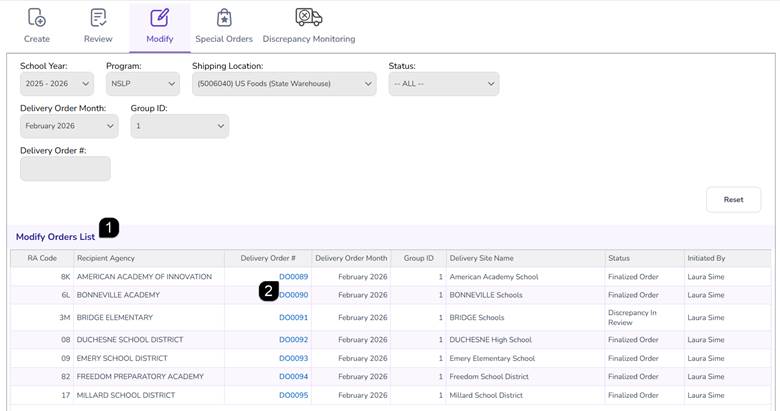The width and height of the screenshot is (780, 411).
Task: Expand the Program NSLP dropdown
Action: 143,84
